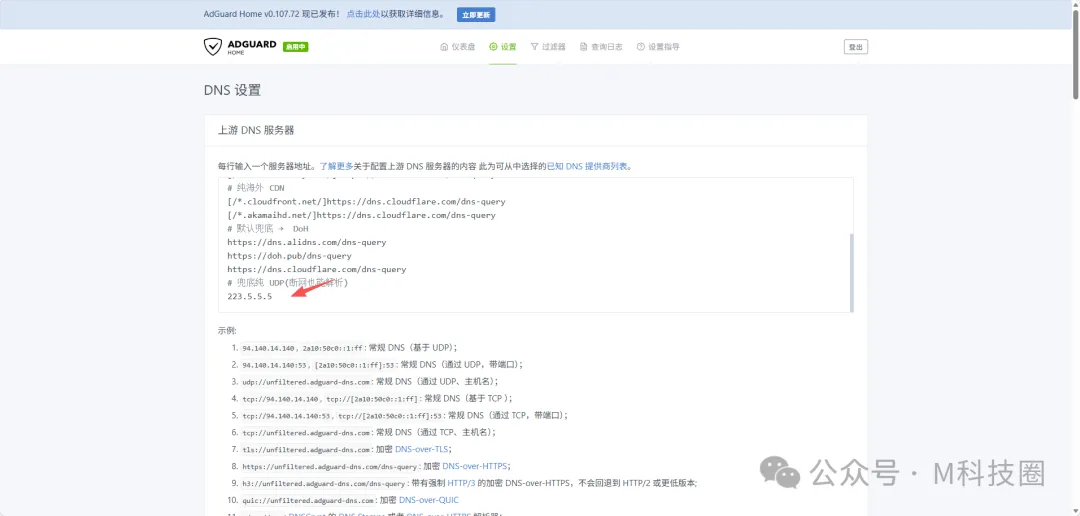The width and height of the screenshot is (1080, 516).
Task: Open the 设置 settings menu
Action: tap(503, 47)
